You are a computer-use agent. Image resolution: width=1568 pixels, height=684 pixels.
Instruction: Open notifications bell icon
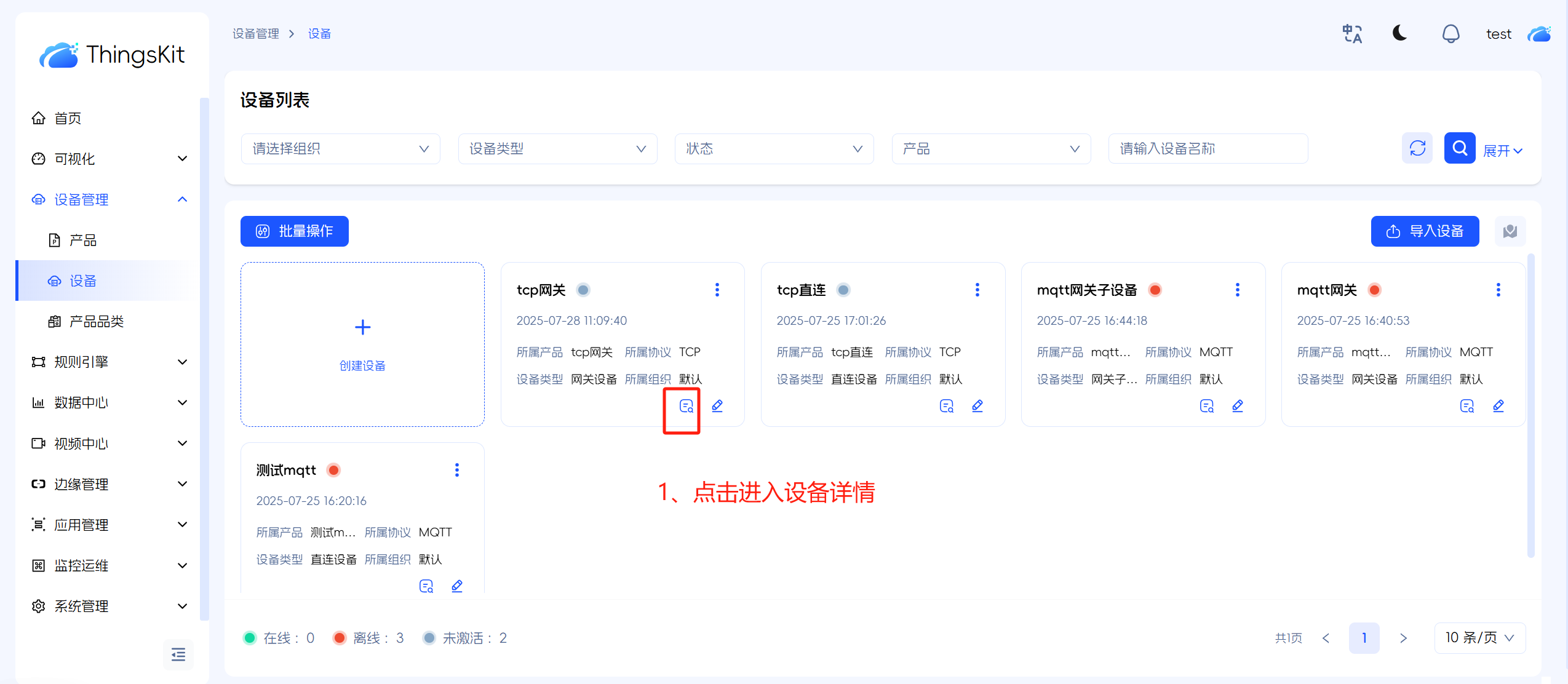[x=1451, y=34]
